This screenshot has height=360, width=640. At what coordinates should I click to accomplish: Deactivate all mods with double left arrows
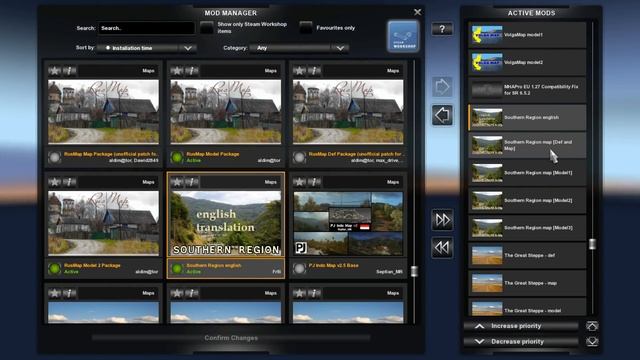(442, 247)
